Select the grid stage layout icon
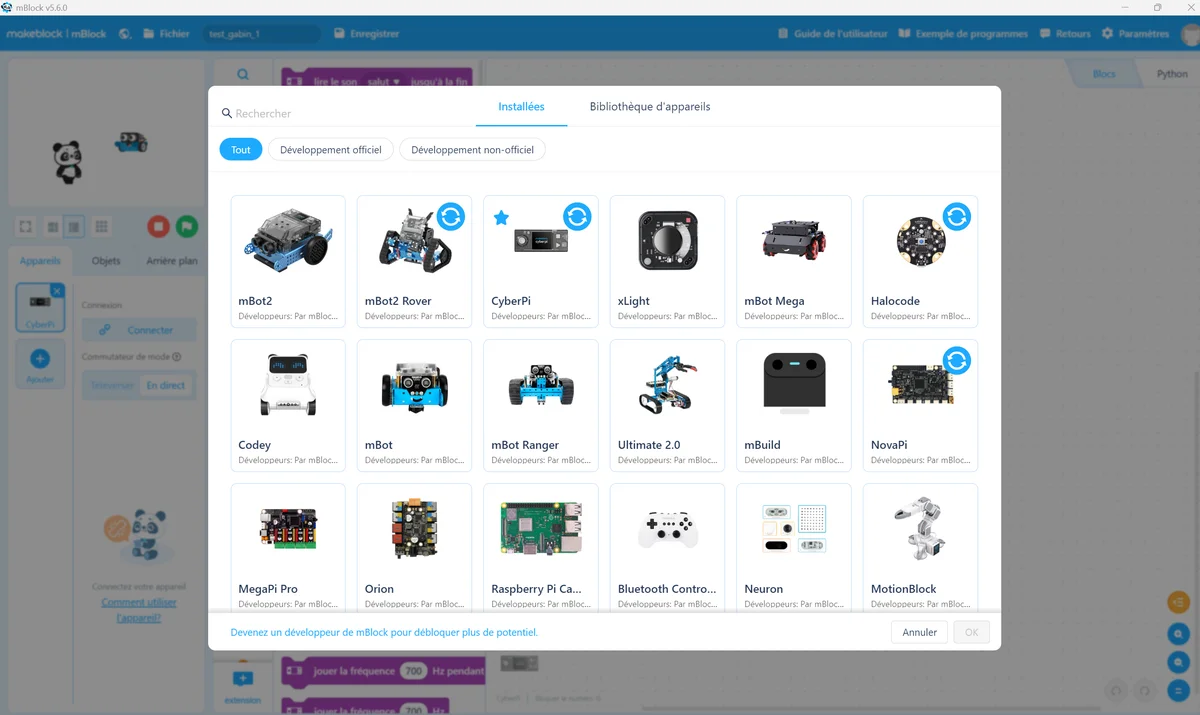The width and height of the screenshot is (1200, 715). (101, 227)
